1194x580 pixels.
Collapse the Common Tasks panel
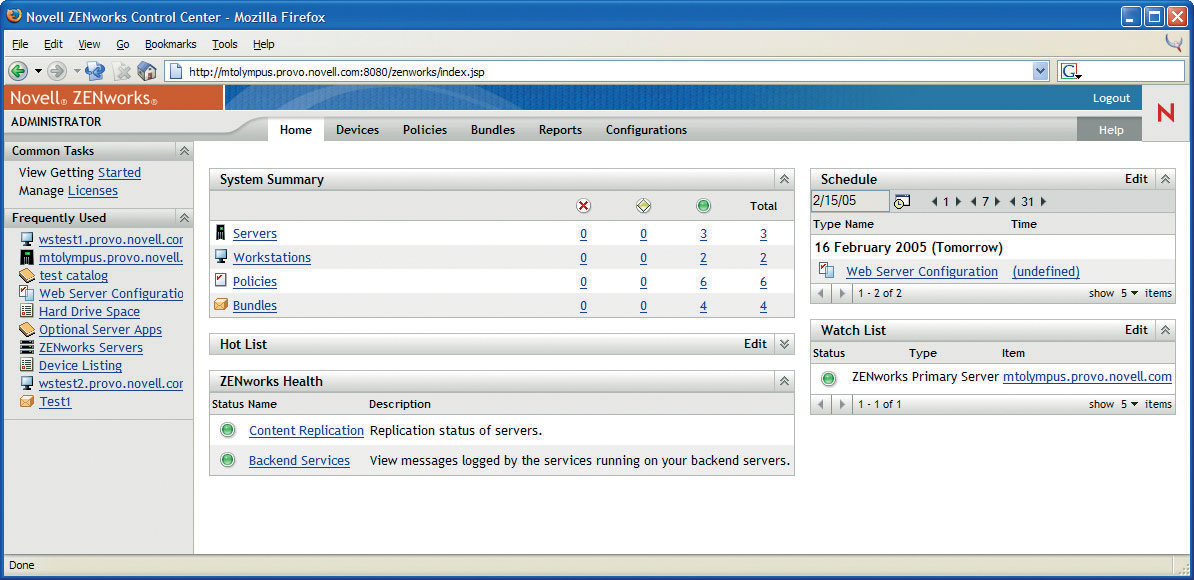point(184,151)
